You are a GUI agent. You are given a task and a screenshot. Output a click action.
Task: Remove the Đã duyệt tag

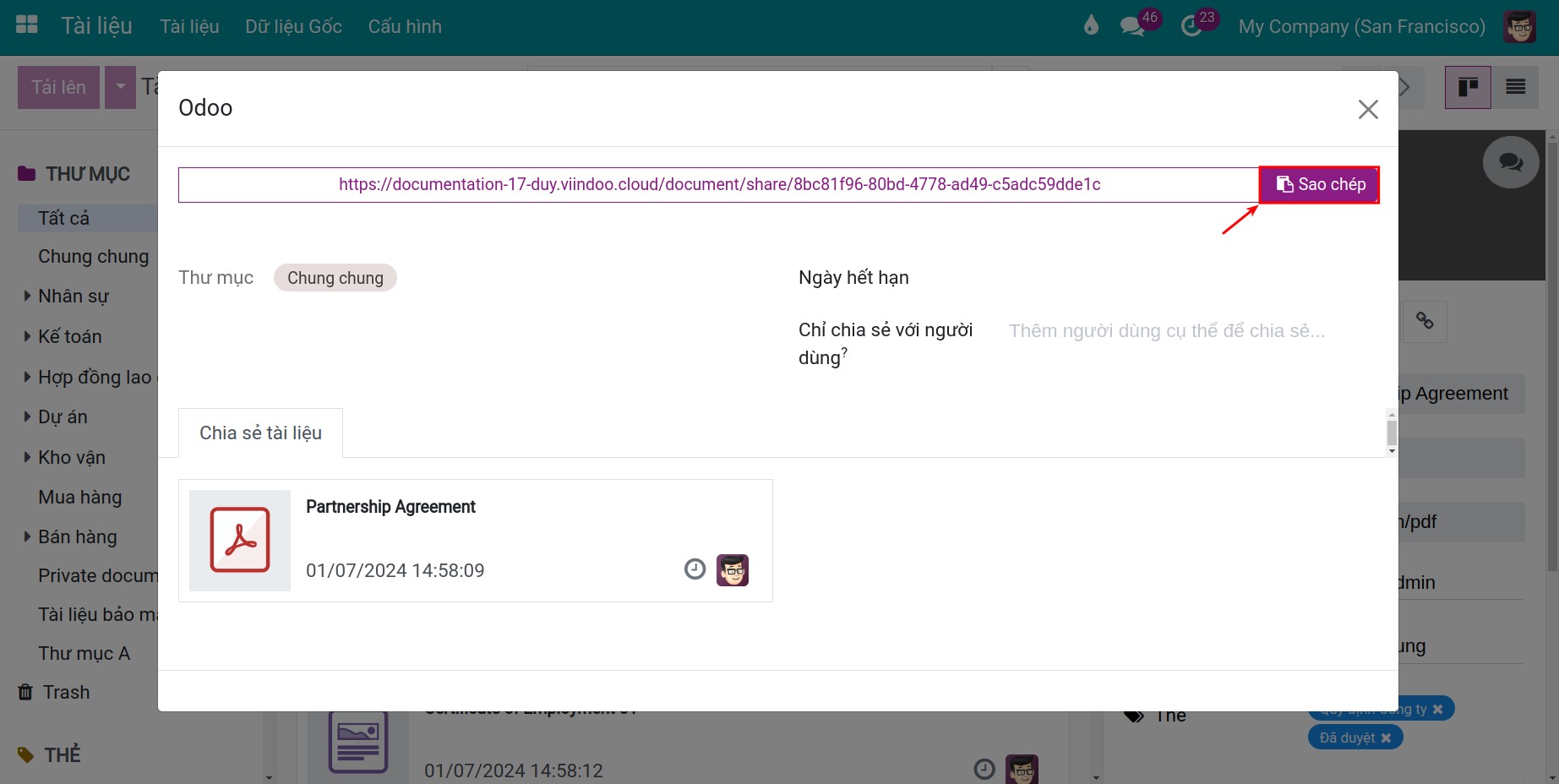pyautogui.click(x=1386, y=738)
